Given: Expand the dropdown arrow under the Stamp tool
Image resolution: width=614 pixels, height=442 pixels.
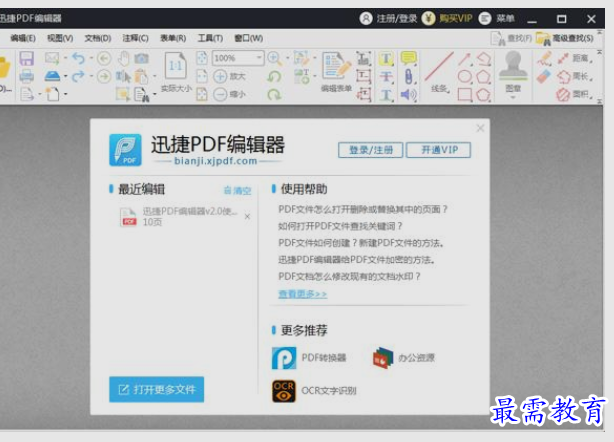Looking at the screenshot, I should (513, 97).
